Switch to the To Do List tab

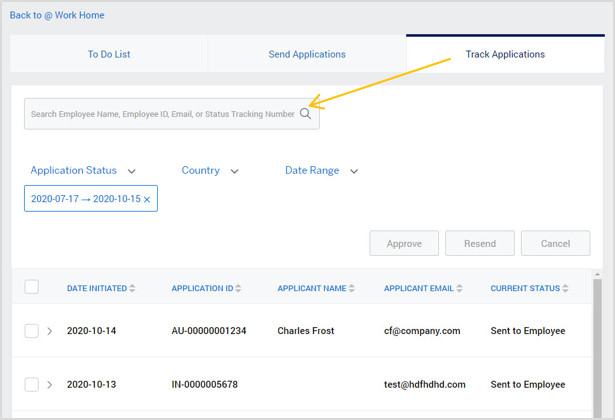pyautogui.click(x=109, y=54)
